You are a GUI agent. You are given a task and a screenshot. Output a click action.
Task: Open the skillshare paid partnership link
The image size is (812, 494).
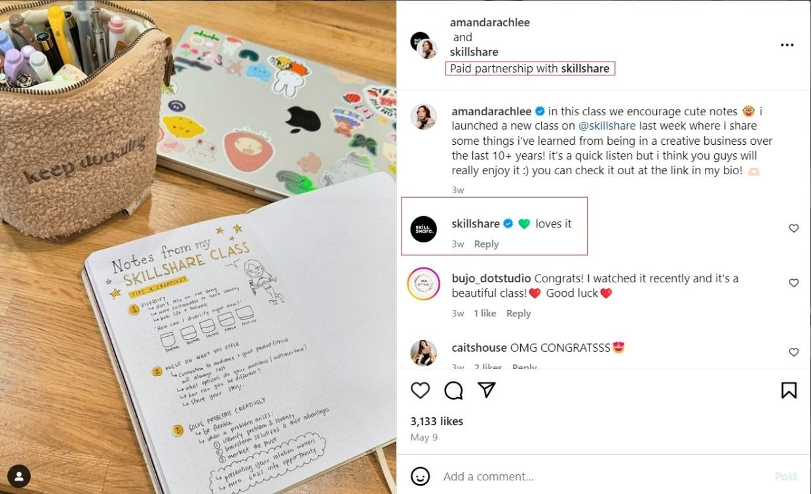click(x=585, y=68)
